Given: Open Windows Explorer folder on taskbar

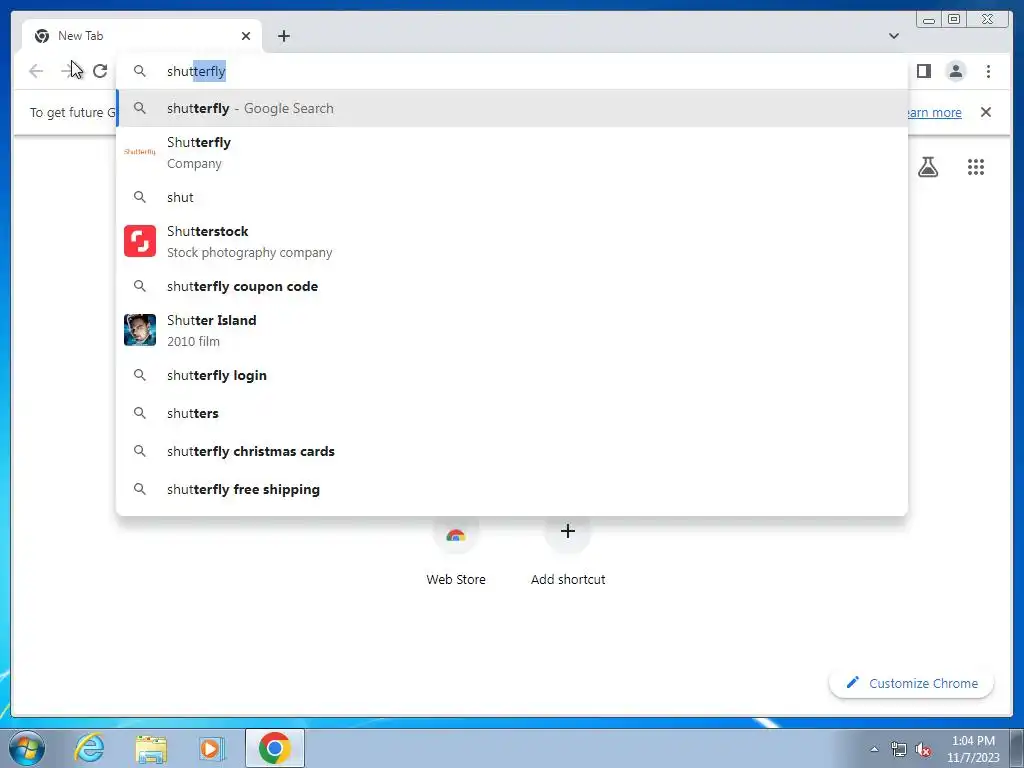Looking at the screenshot, I should point(151,748).
